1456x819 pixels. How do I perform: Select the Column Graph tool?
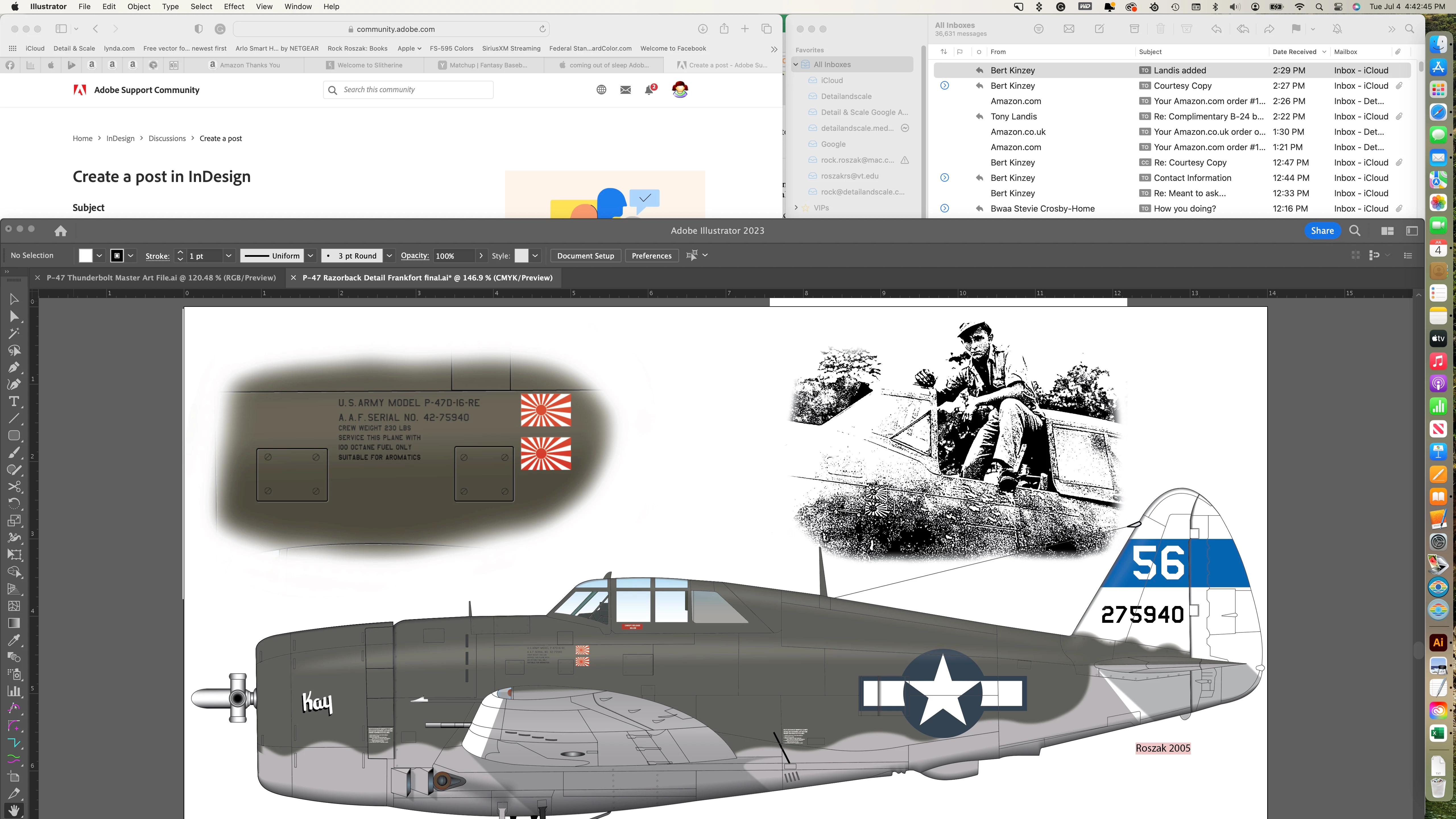tap(14, 691)
